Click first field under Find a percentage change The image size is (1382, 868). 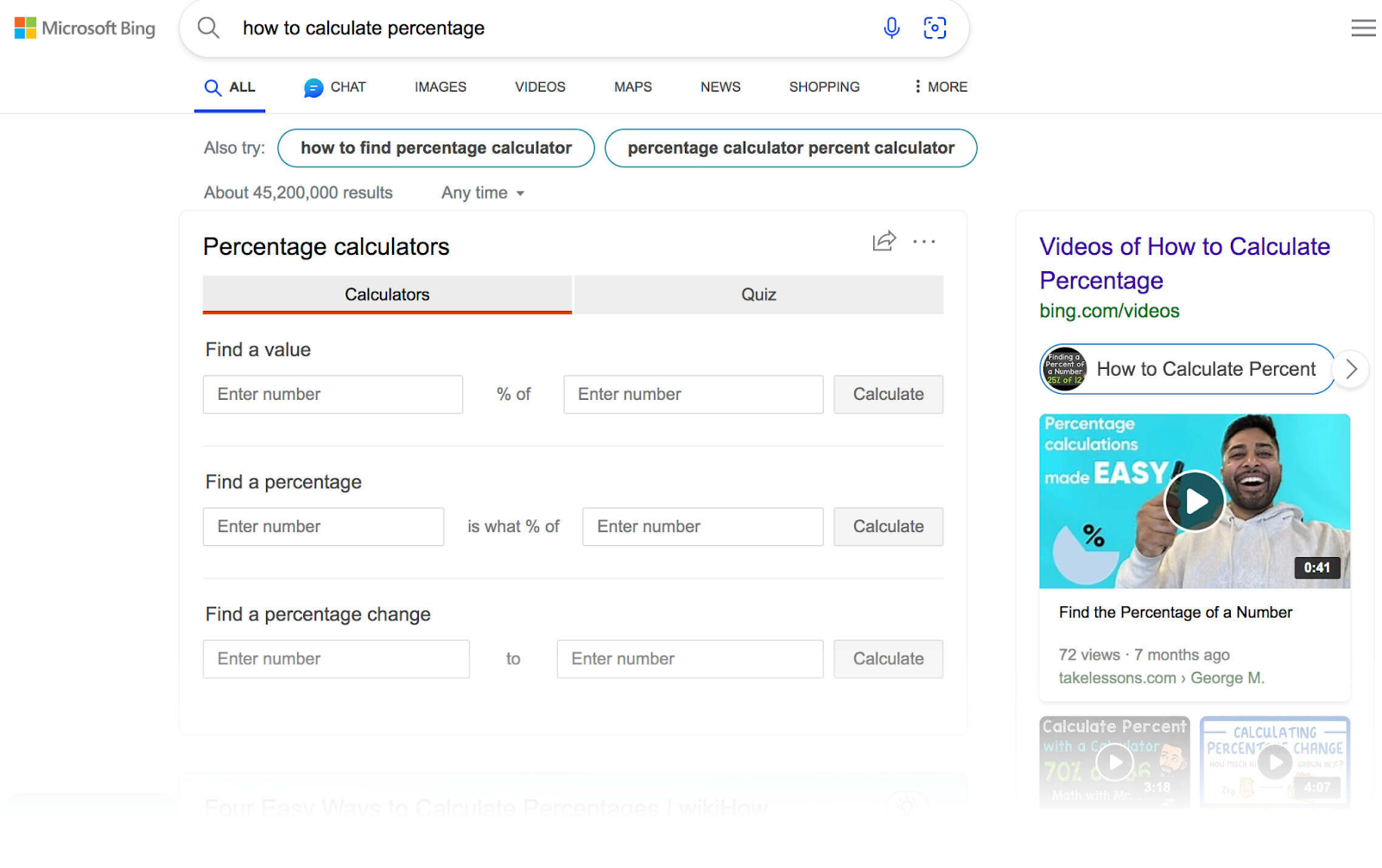[x=336, y=658]
